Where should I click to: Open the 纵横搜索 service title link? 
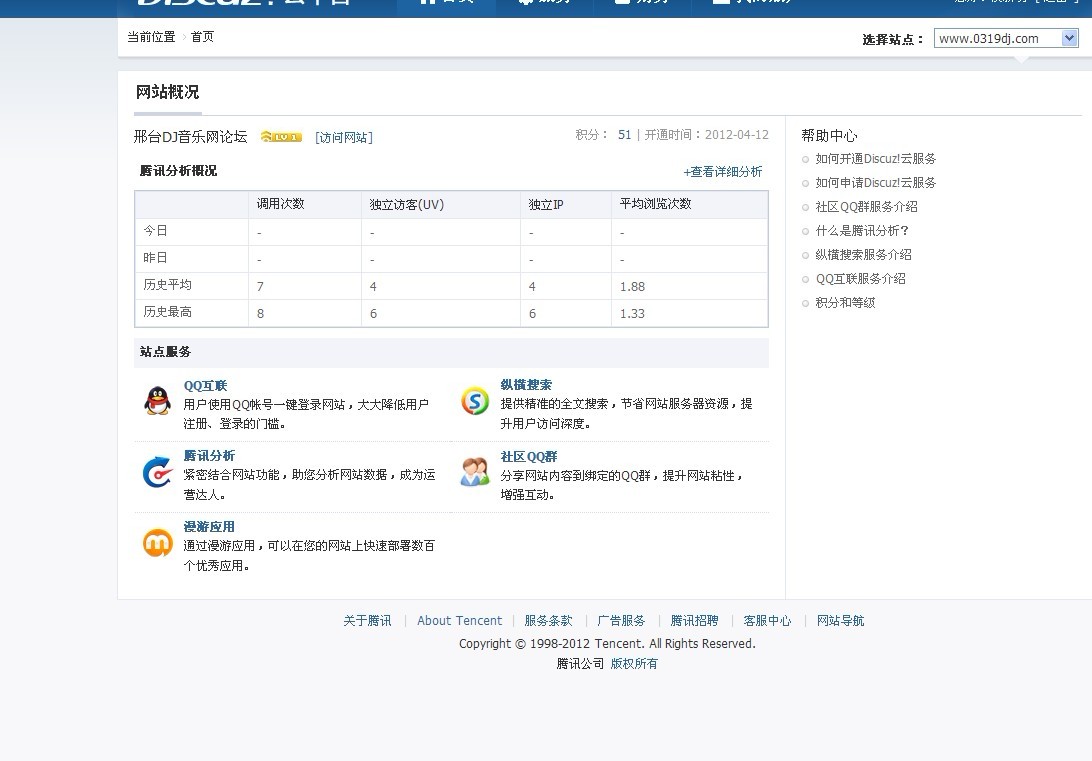coord(526,385)
